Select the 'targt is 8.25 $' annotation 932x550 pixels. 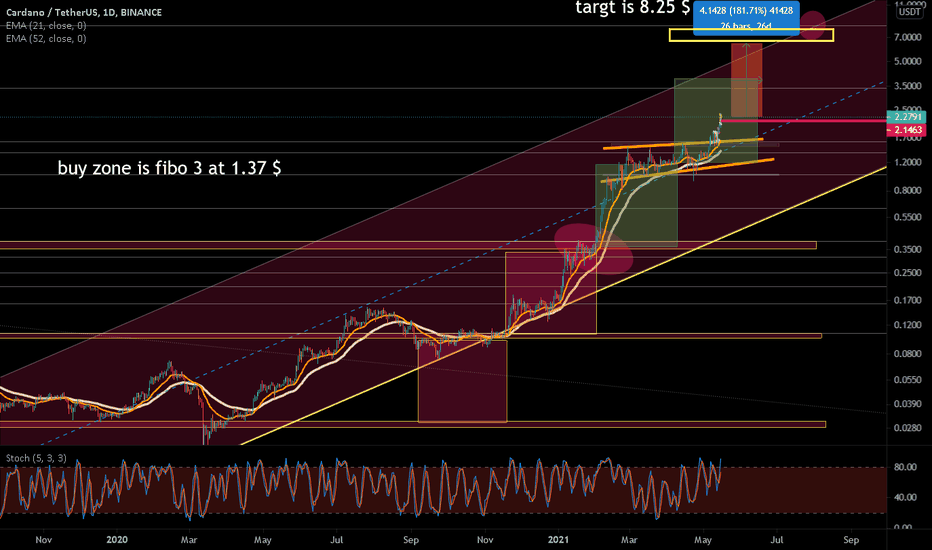[632, 8]
